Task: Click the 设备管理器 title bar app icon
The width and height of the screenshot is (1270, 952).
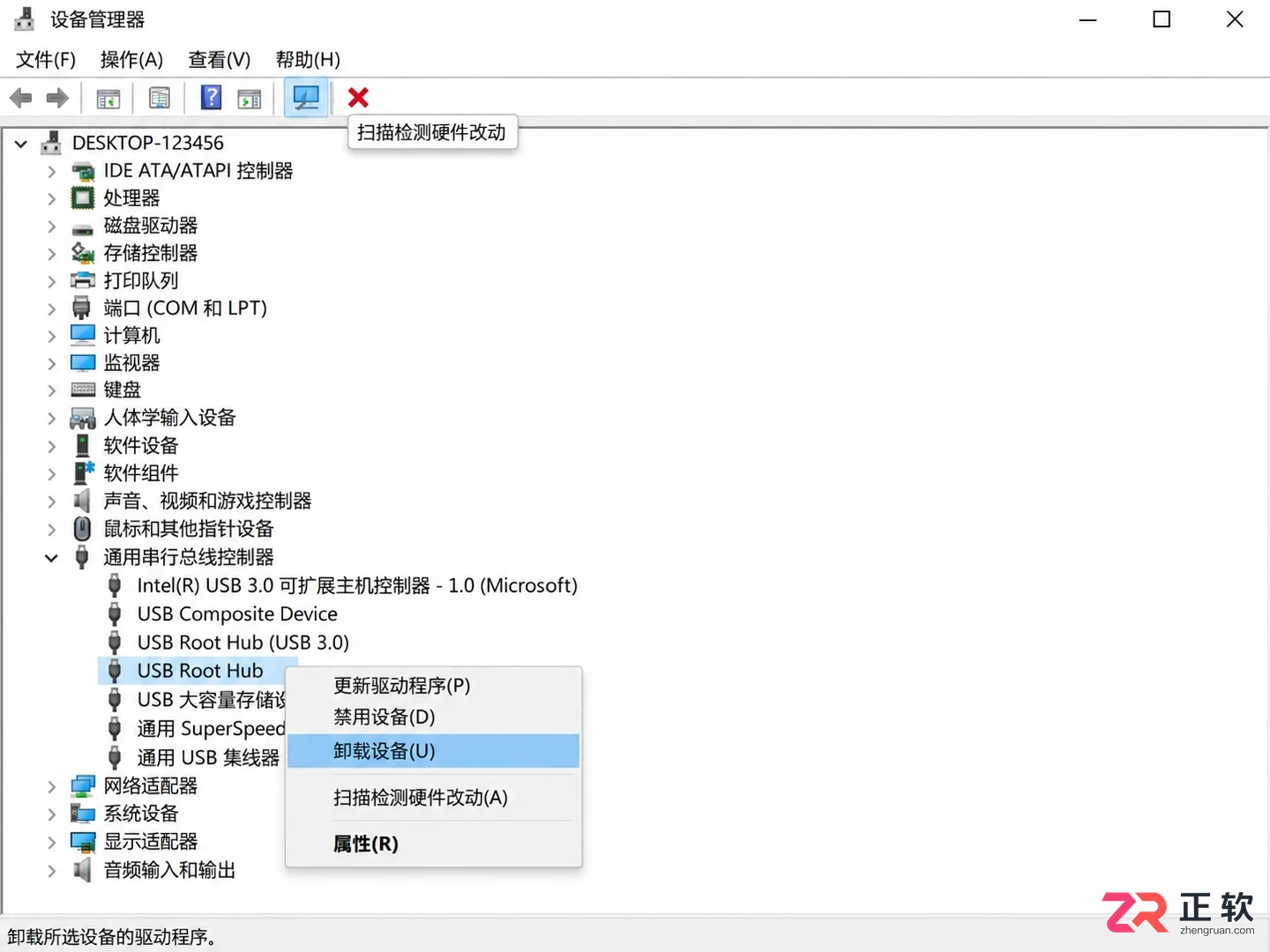Action: coord(25,19)
